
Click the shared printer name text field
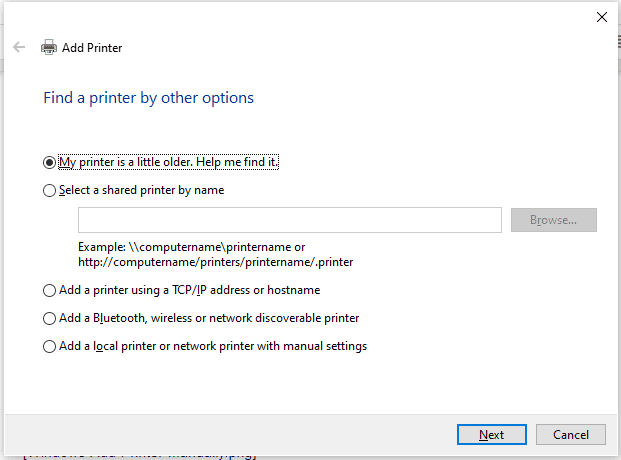tap(289, 220)
